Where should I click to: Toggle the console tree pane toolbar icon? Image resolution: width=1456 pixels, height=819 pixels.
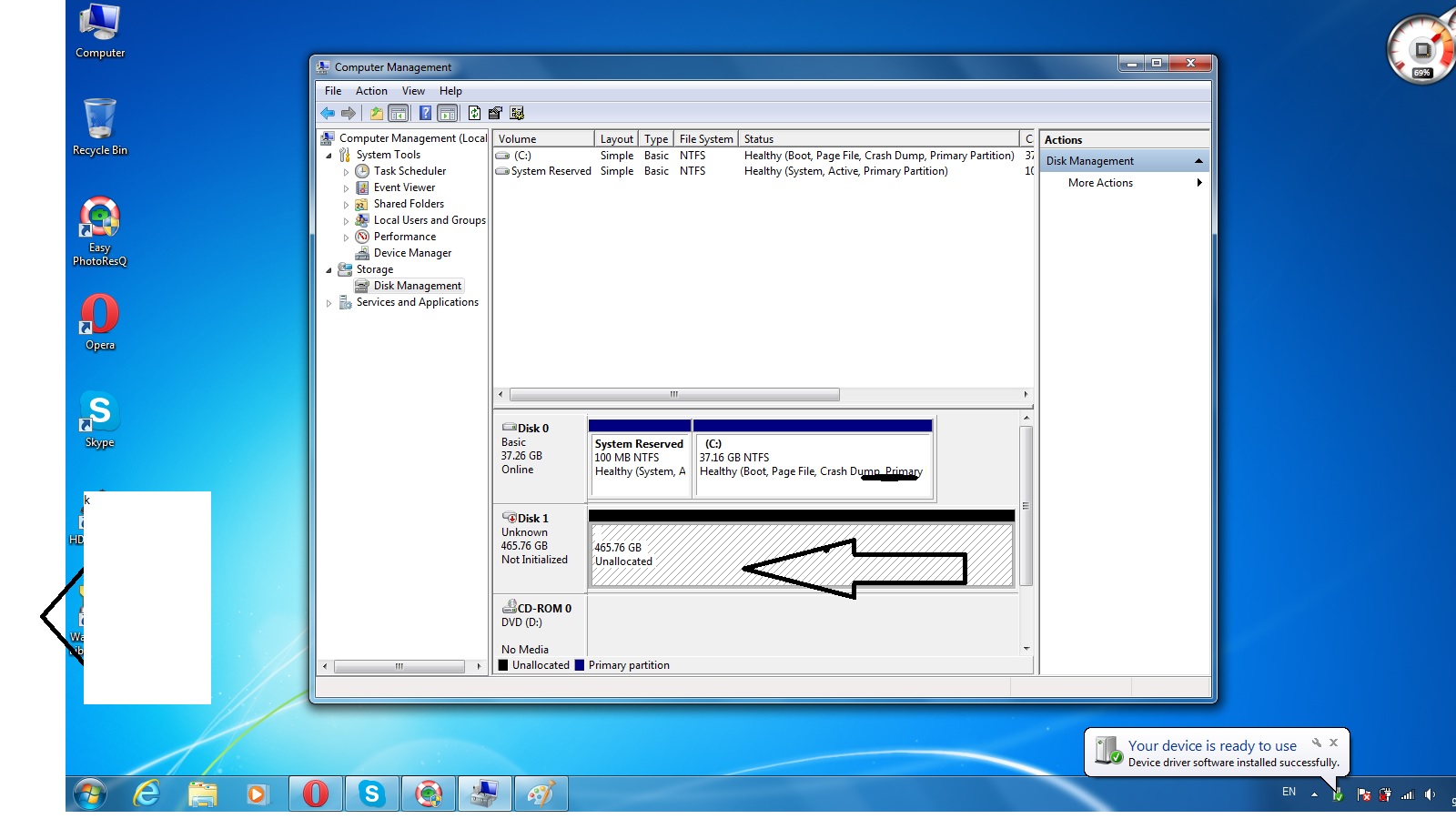pos(398,113)
